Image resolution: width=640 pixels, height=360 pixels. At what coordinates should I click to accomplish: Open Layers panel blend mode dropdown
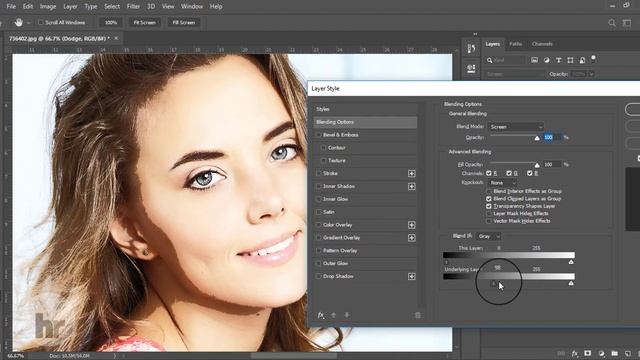pos(515,74)
